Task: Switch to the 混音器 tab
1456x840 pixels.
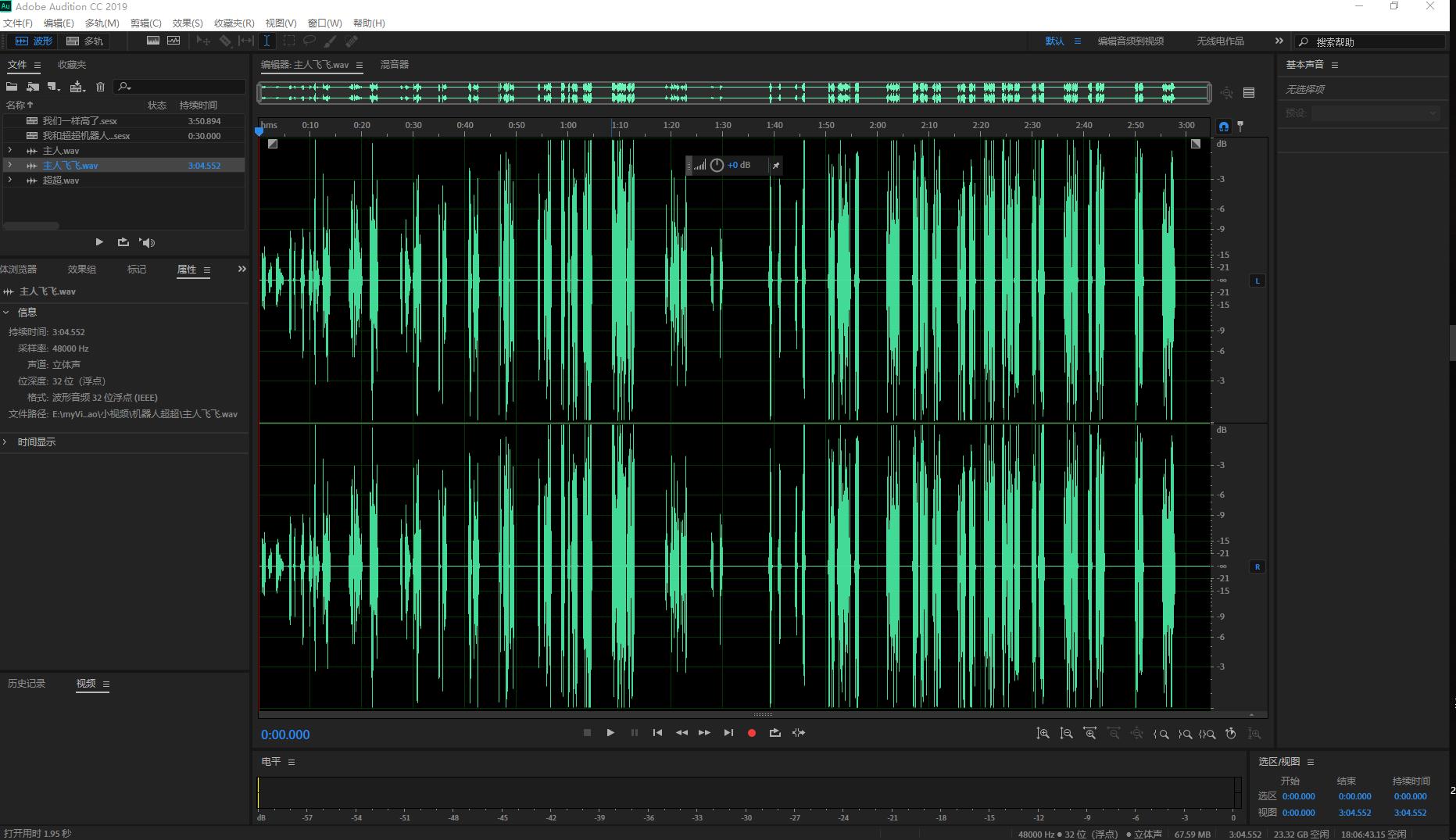Action: [395, 65]
